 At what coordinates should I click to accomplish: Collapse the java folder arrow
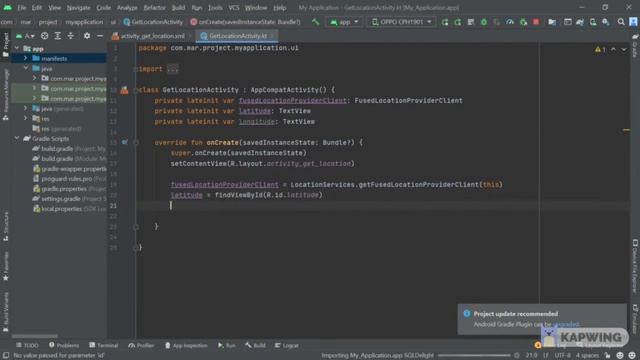[x=26, y=68]
